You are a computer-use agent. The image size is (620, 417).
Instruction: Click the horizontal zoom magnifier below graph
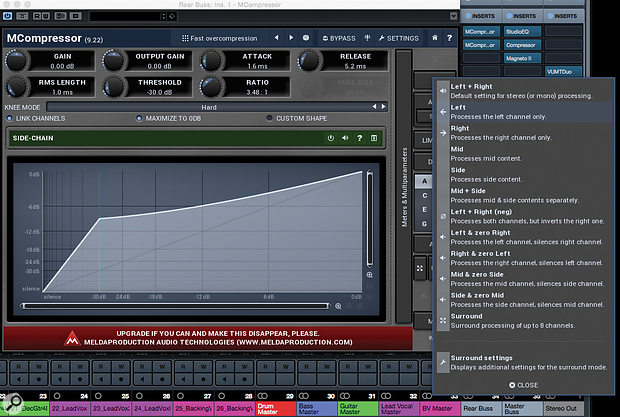tap(338, 306)
